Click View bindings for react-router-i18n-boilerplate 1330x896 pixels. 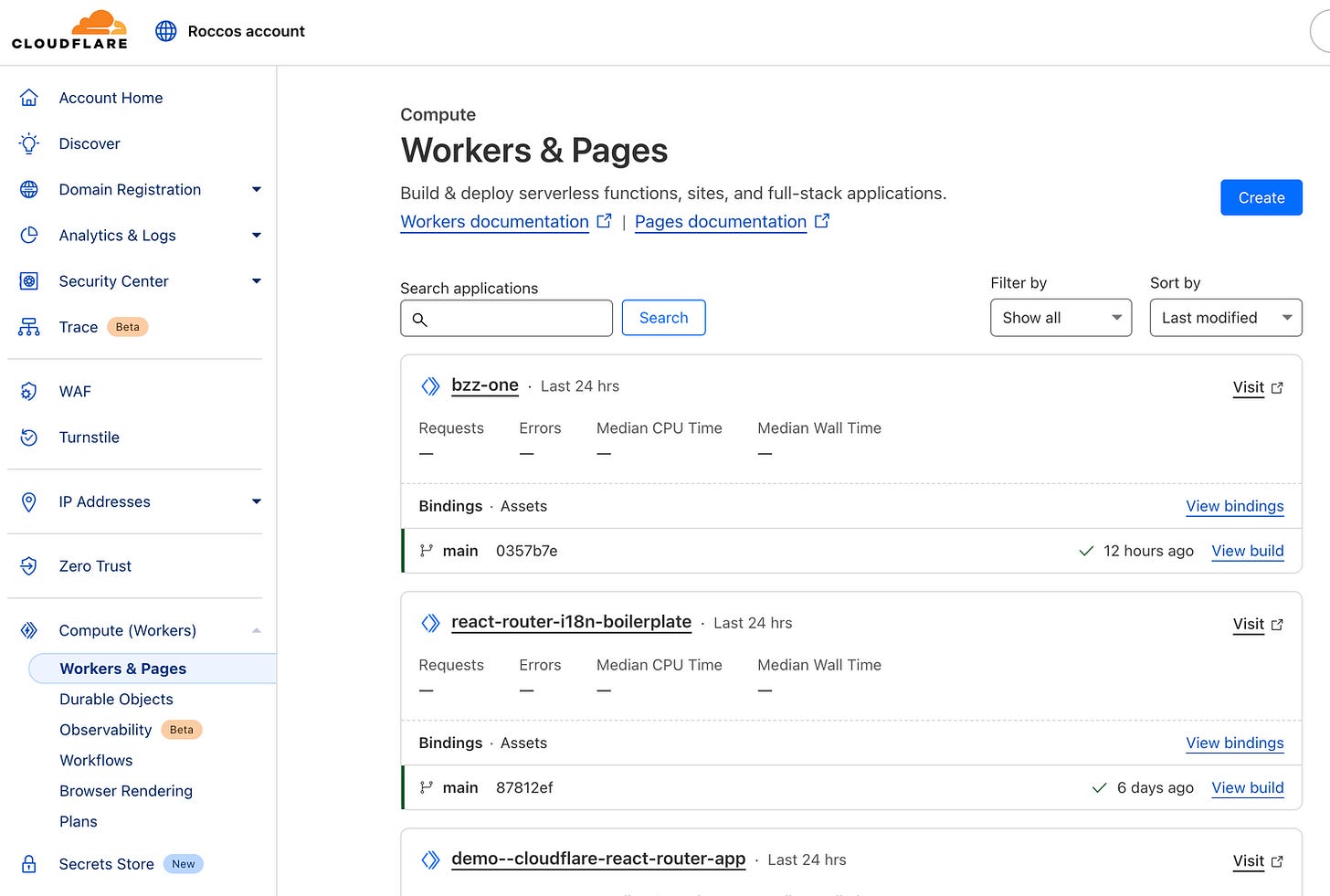point(1235,743)
